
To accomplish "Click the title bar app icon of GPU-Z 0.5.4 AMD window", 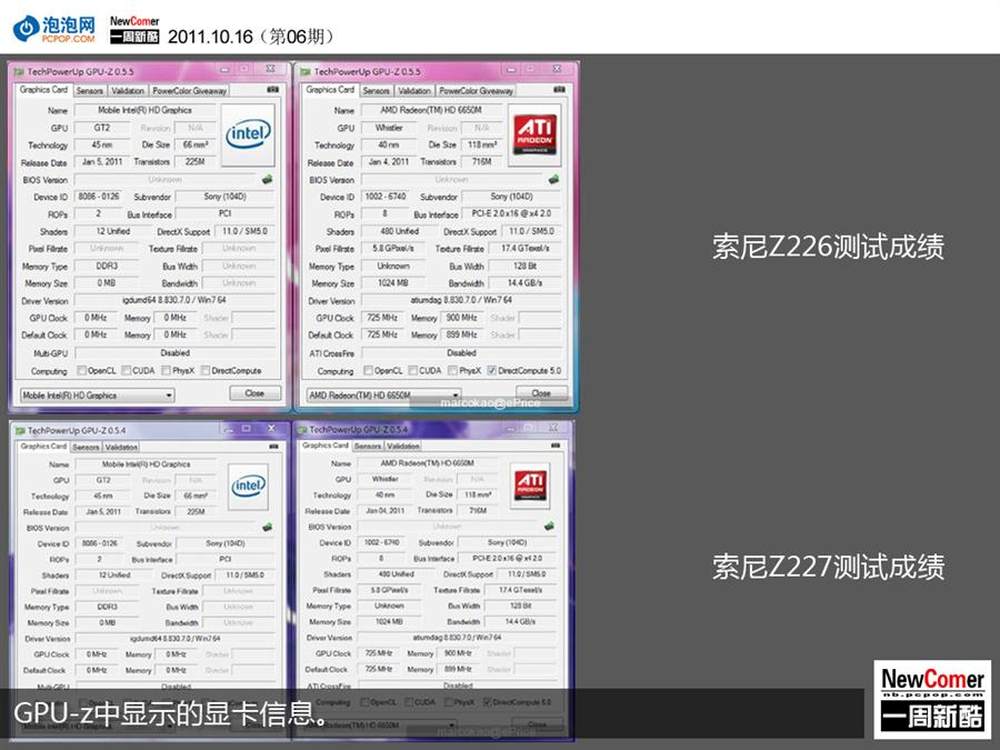I will point(302,429).
